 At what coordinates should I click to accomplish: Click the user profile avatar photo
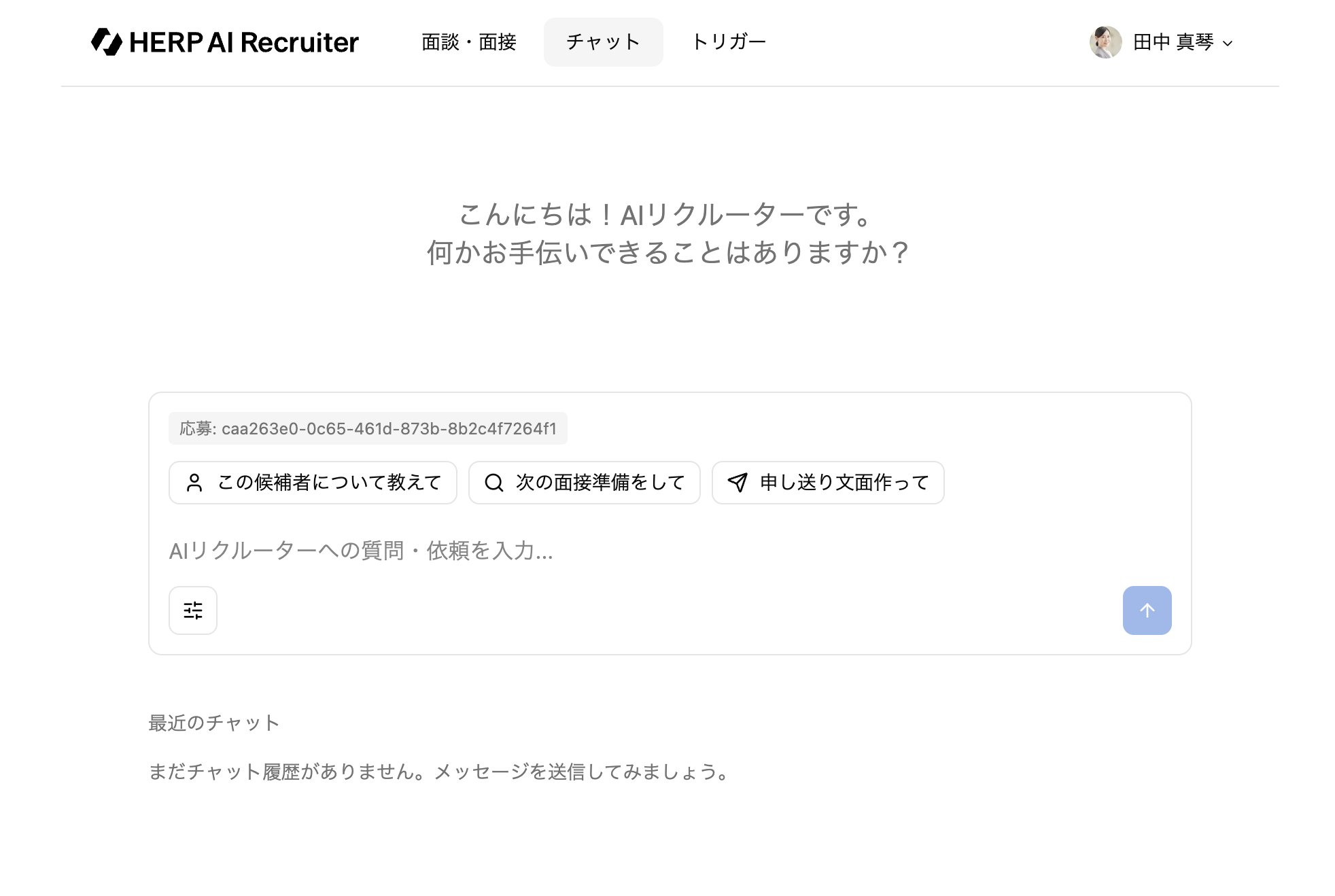click(1105, 42)
